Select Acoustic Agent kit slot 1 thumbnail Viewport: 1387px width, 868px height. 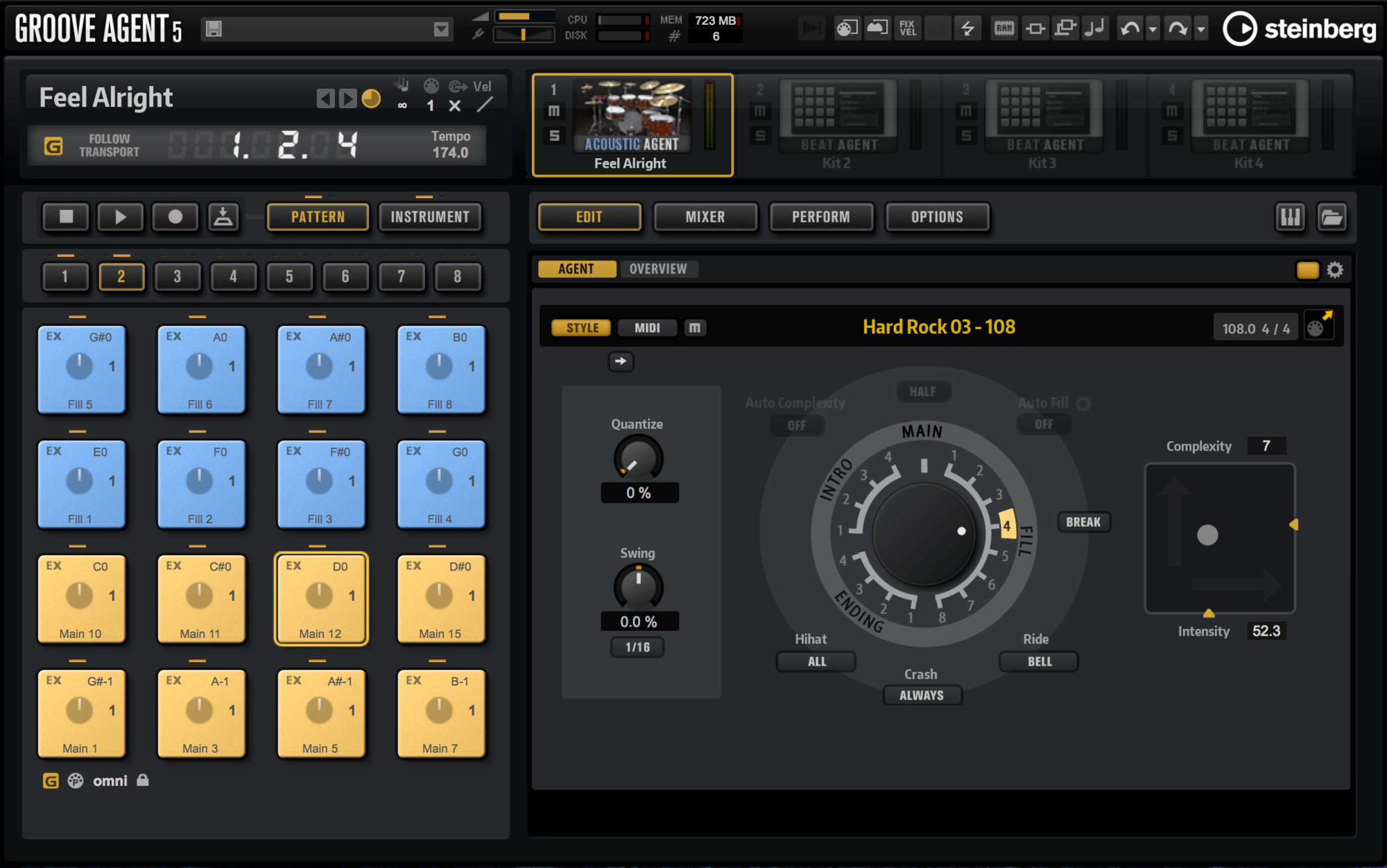tap(632, 115)
